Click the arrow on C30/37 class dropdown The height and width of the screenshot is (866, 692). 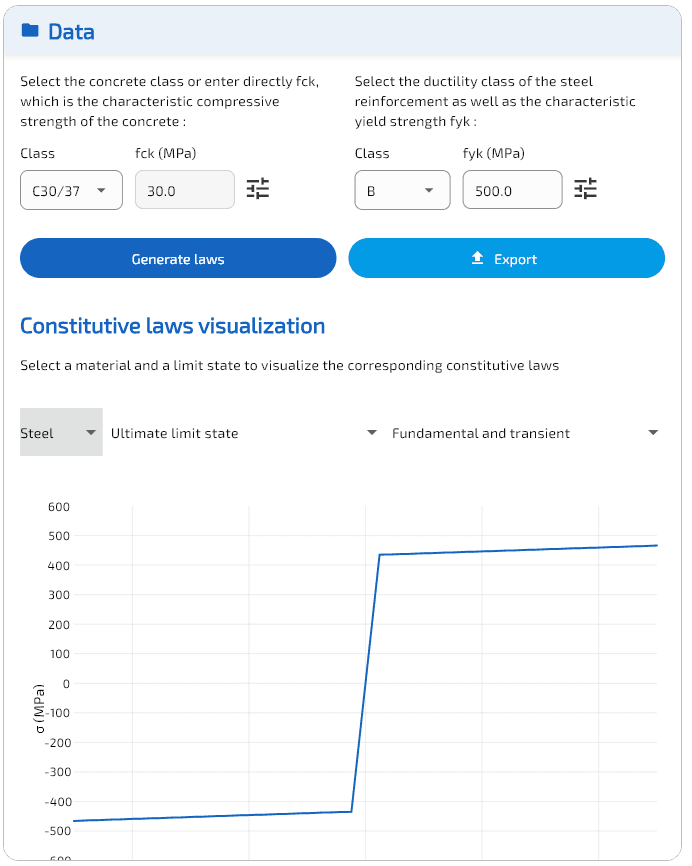[101, 190]
